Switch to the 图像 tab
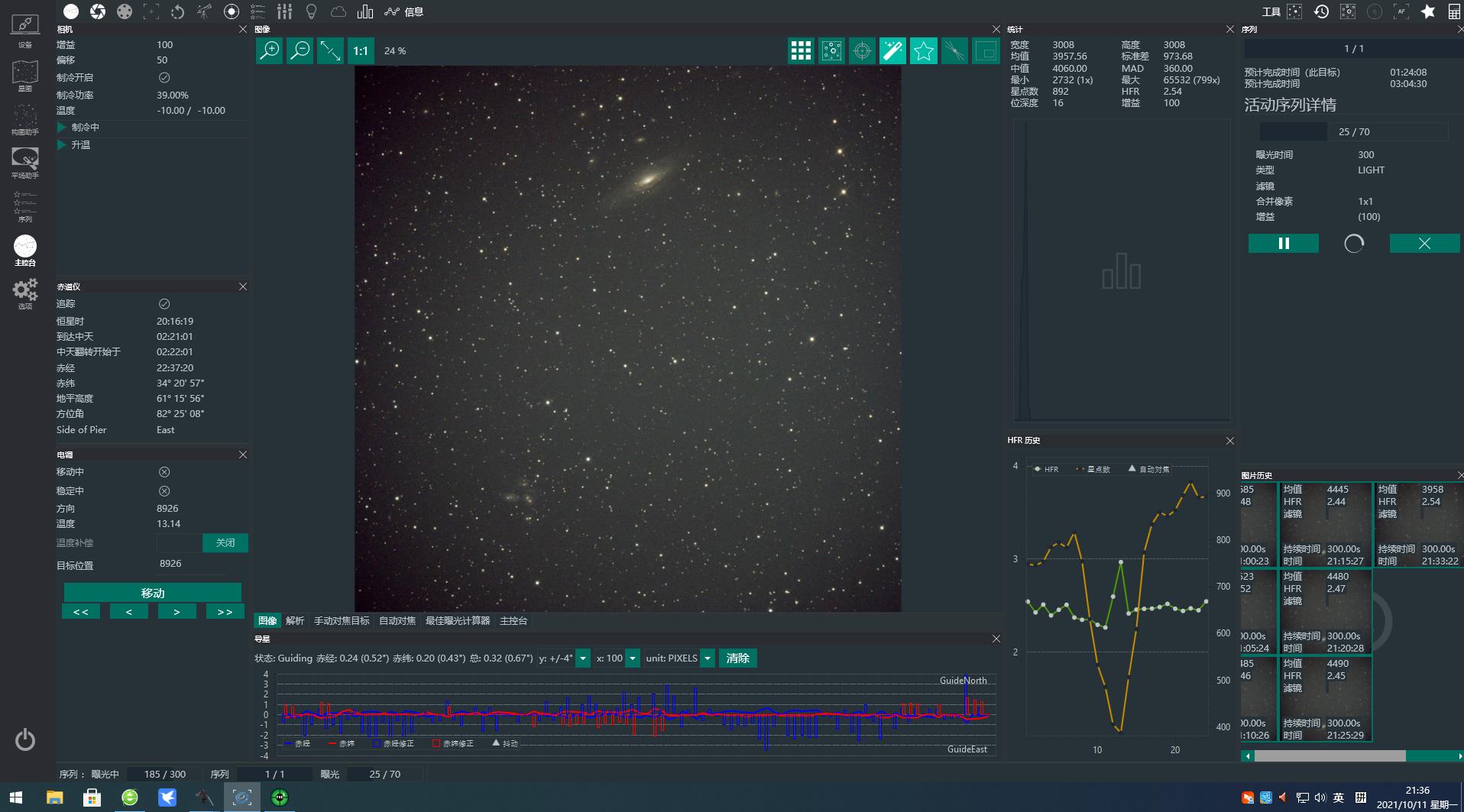Viewport: 1464px width, 812px height. tap(267, 621)
